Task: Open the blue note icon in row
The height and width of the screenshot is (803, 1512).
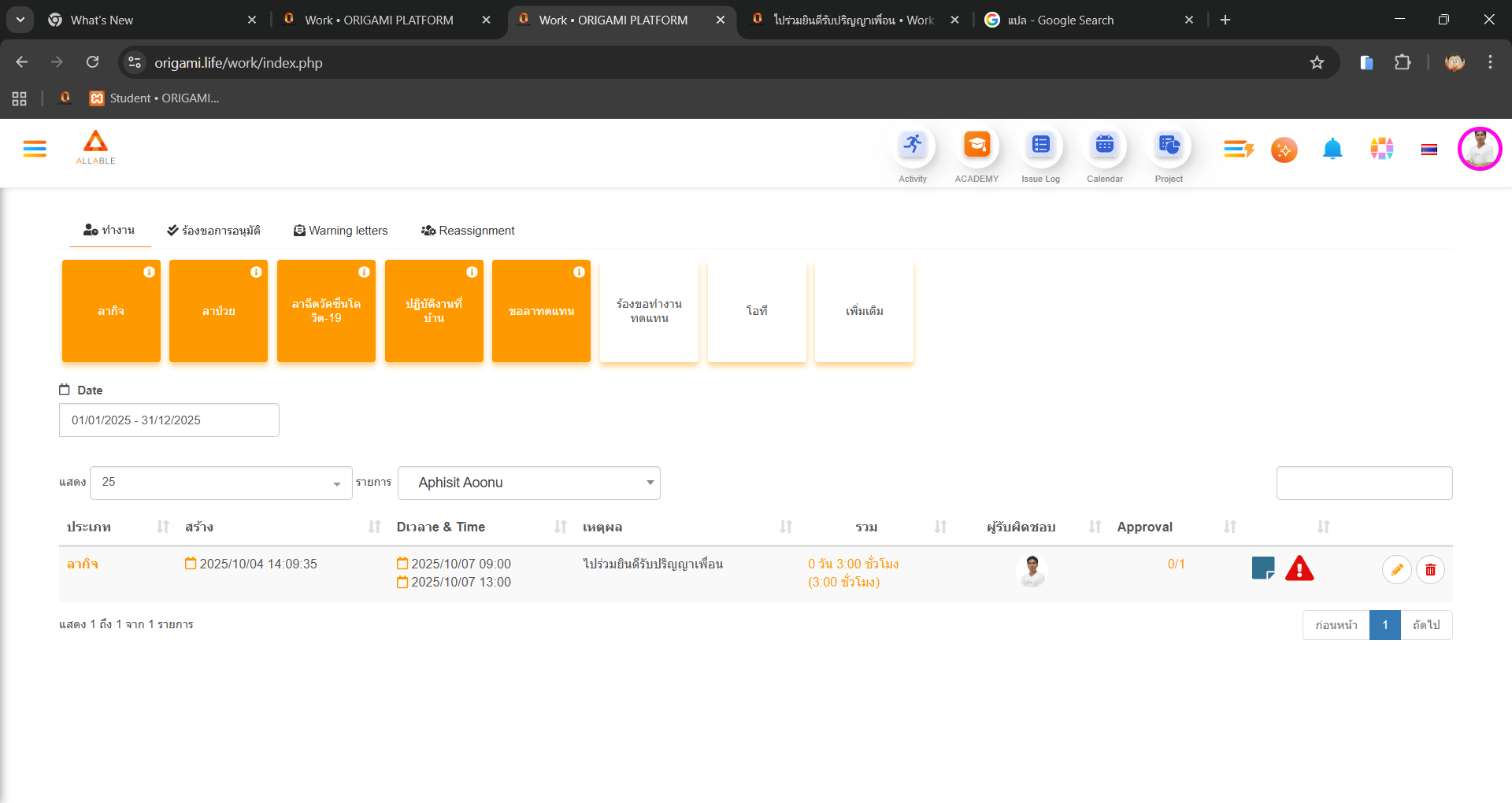Action: pos(1262,568)
